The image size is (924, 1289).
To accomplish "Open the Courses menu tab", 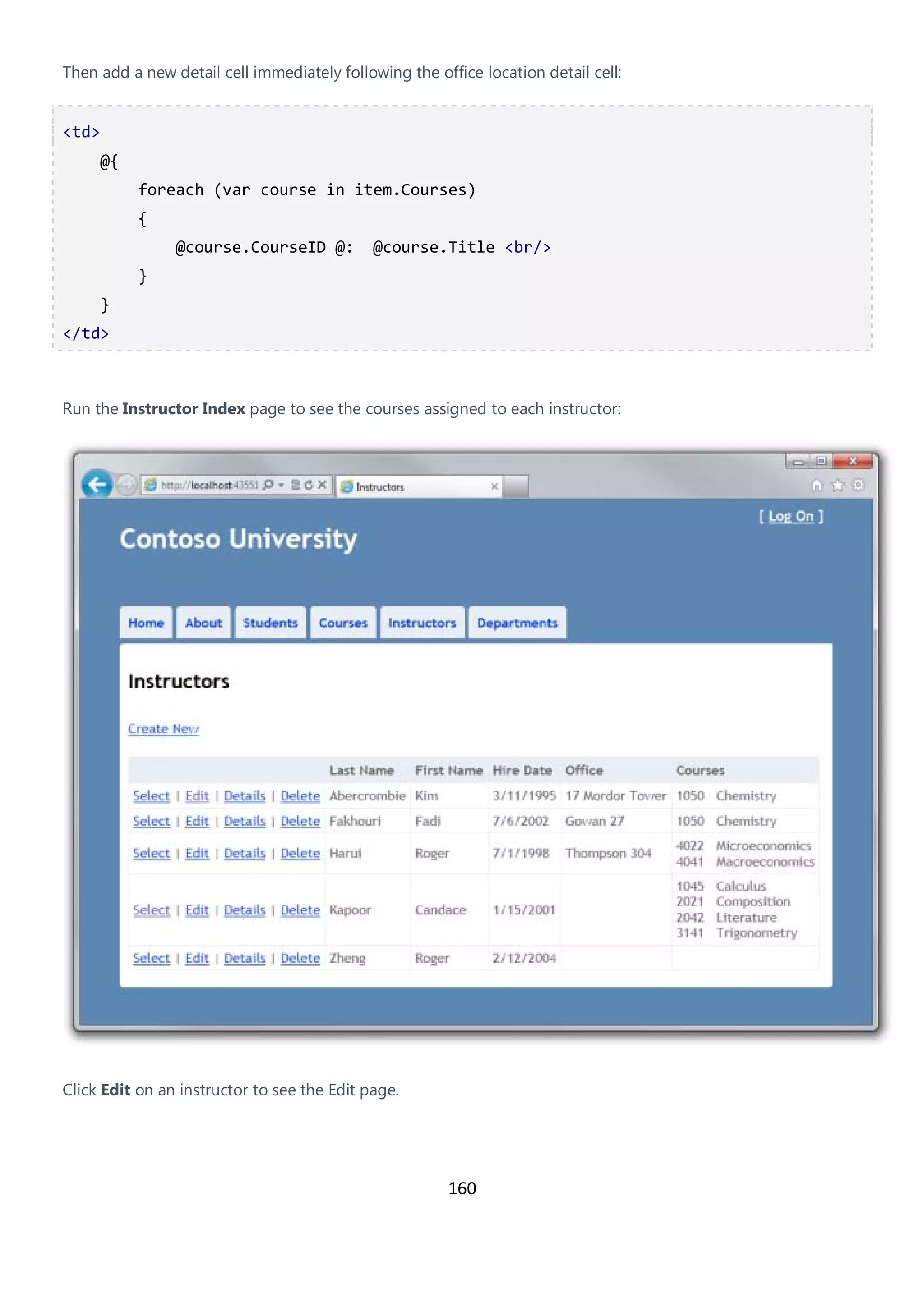I will click(343, 623).
